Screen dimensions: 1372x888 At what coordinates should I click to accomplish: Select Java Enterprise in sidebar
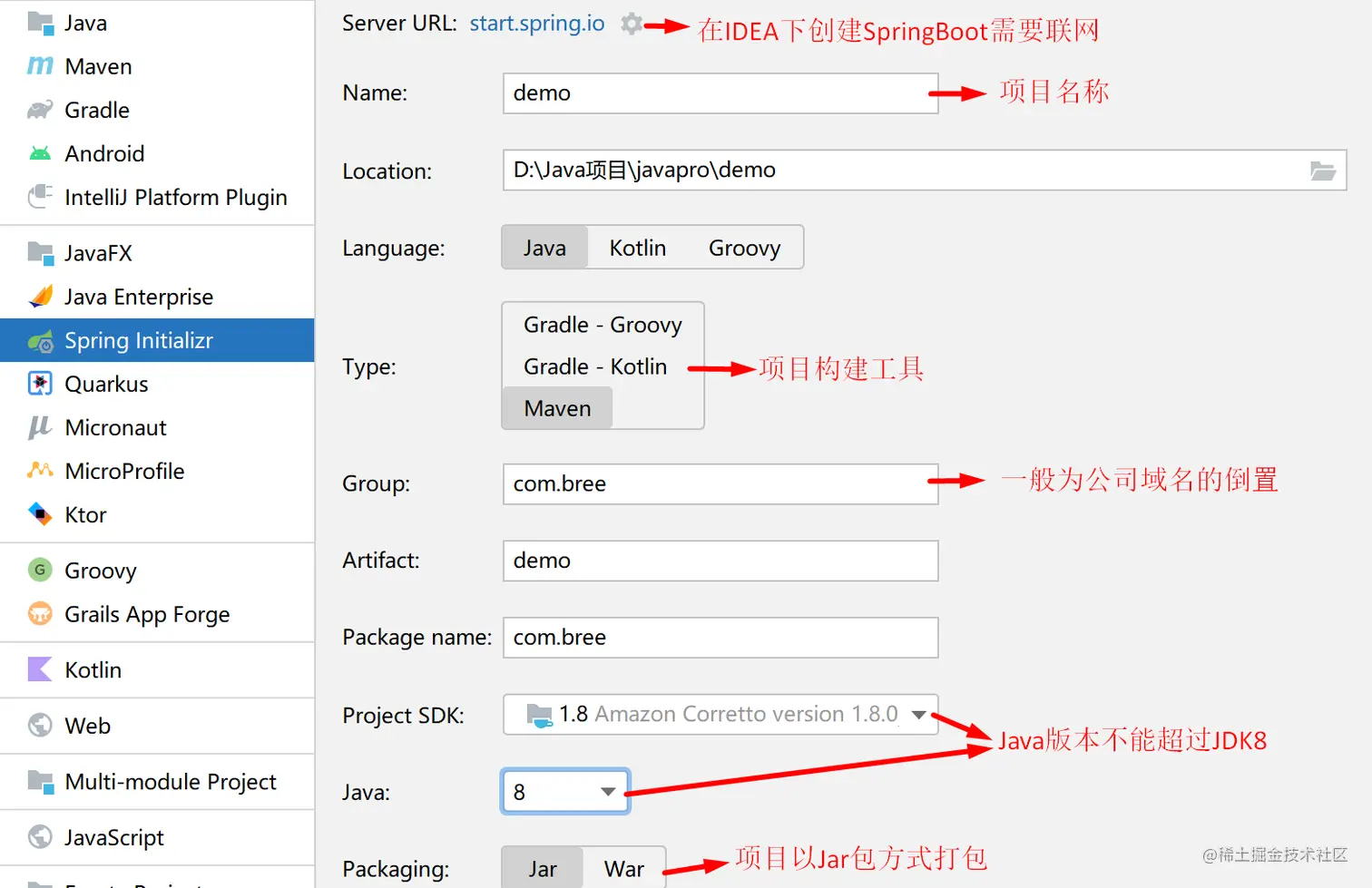(157, 297)
